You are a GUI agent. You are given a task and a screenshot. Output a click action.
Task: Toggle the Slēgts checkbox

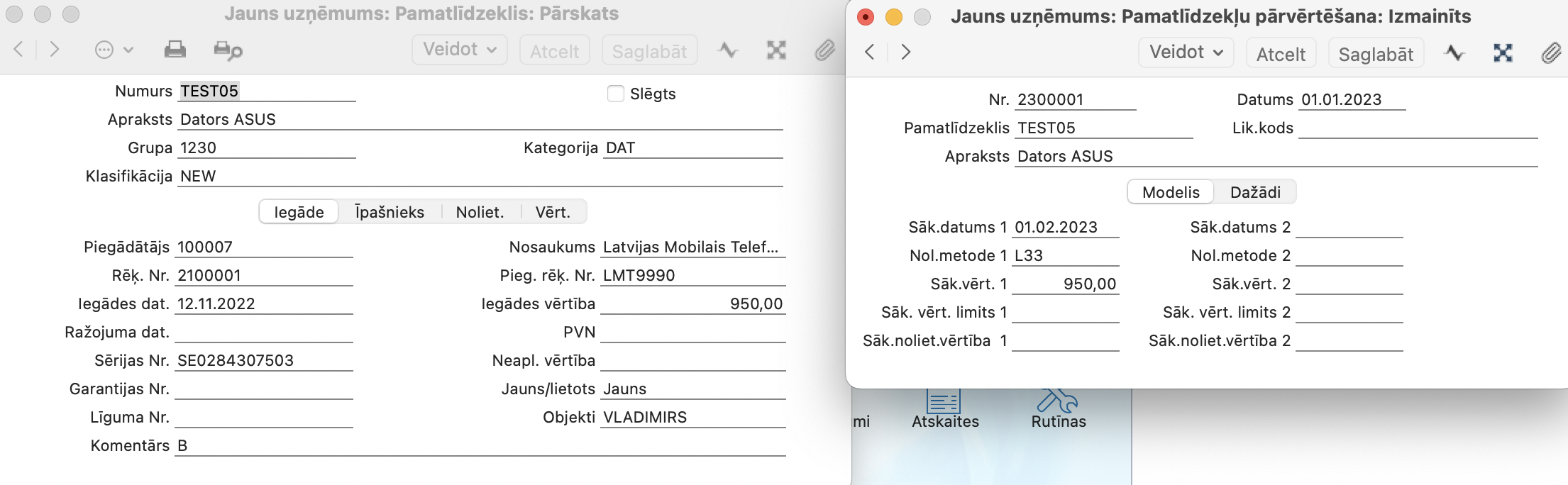[616, 94]
